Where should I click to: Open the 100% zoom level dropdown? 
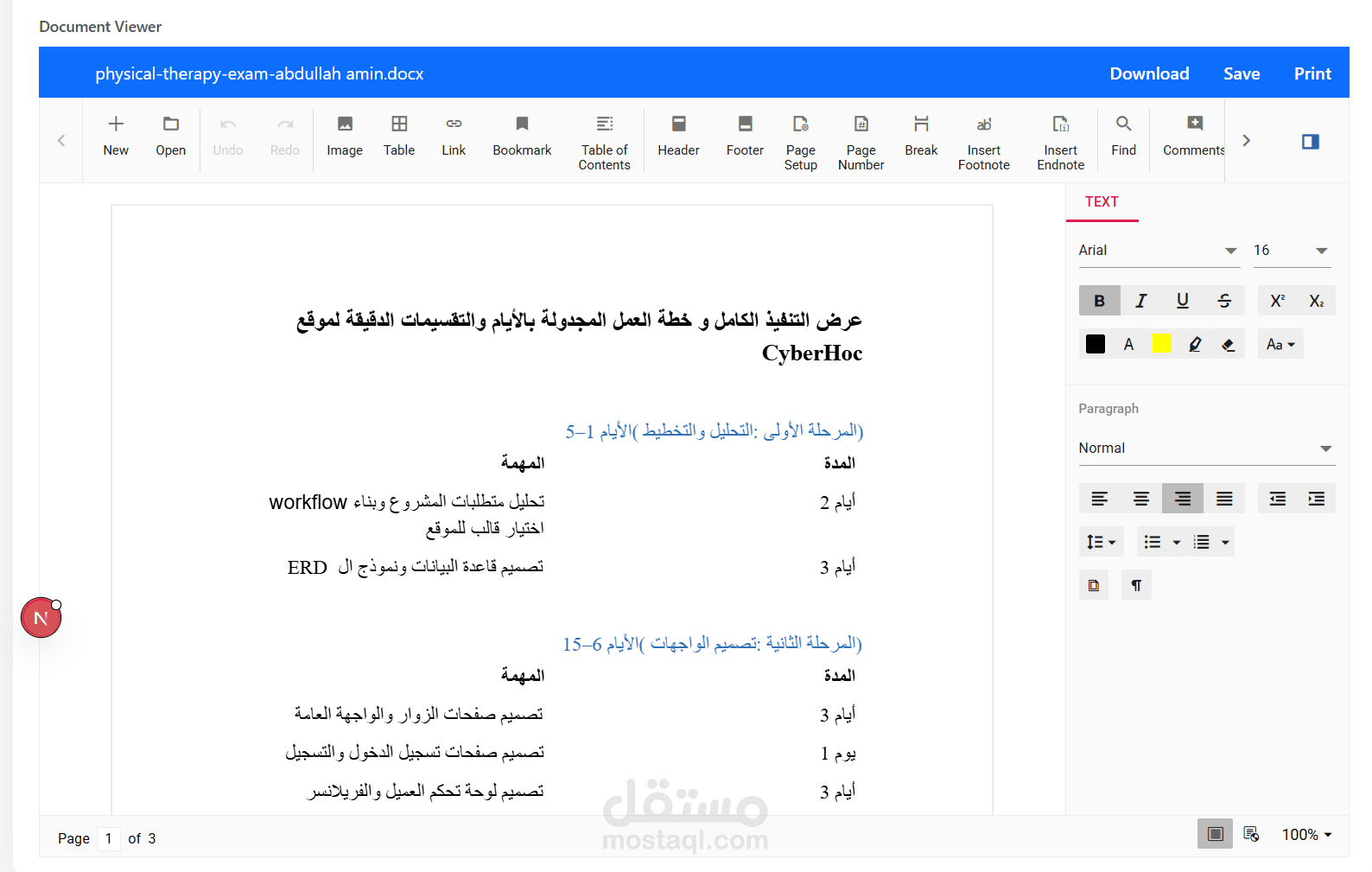(1306, 835)
